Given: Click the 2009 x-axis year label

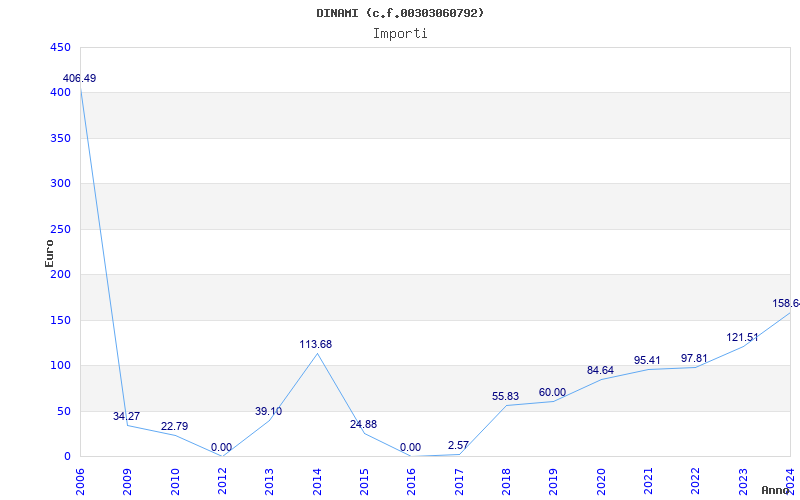Looking at the screenshot, I should coord(128,482).
